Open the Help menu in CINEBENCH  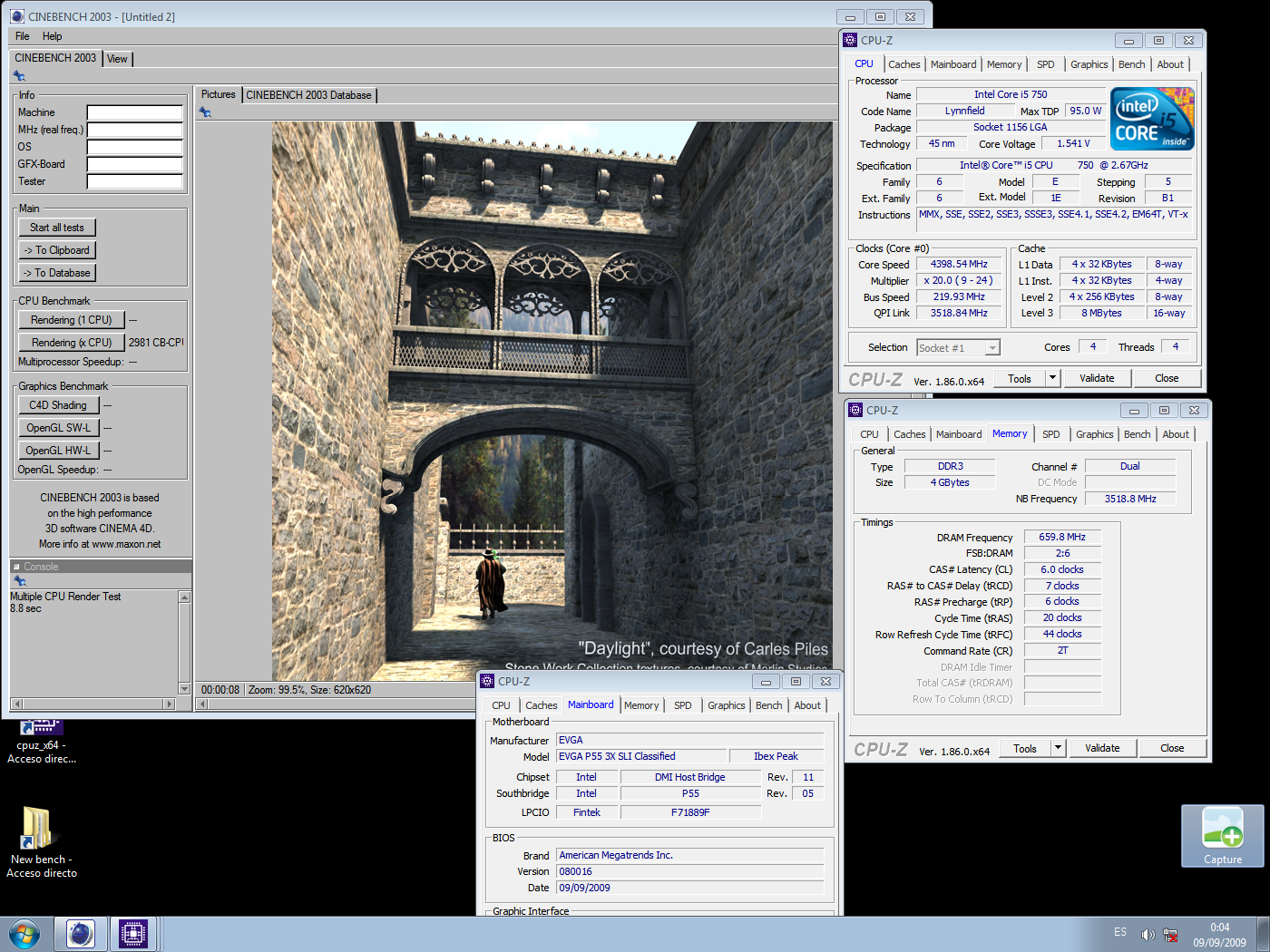pos(53,36)
